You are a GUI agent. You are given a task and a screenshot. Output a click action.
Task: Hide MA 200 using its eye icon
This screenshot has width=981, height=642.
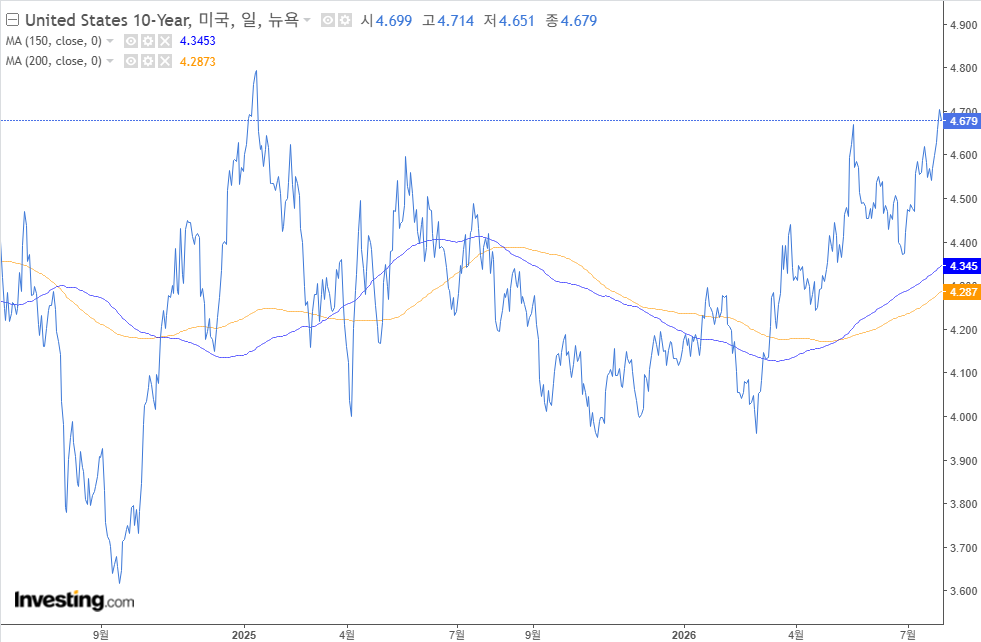click(x=131, y=61)
